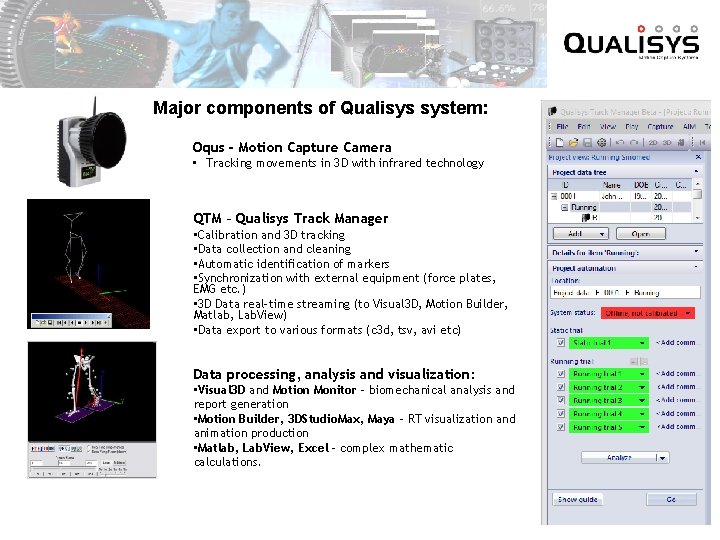Click the Show guide button
The image size is (720, 540).
tap(577, 500)
